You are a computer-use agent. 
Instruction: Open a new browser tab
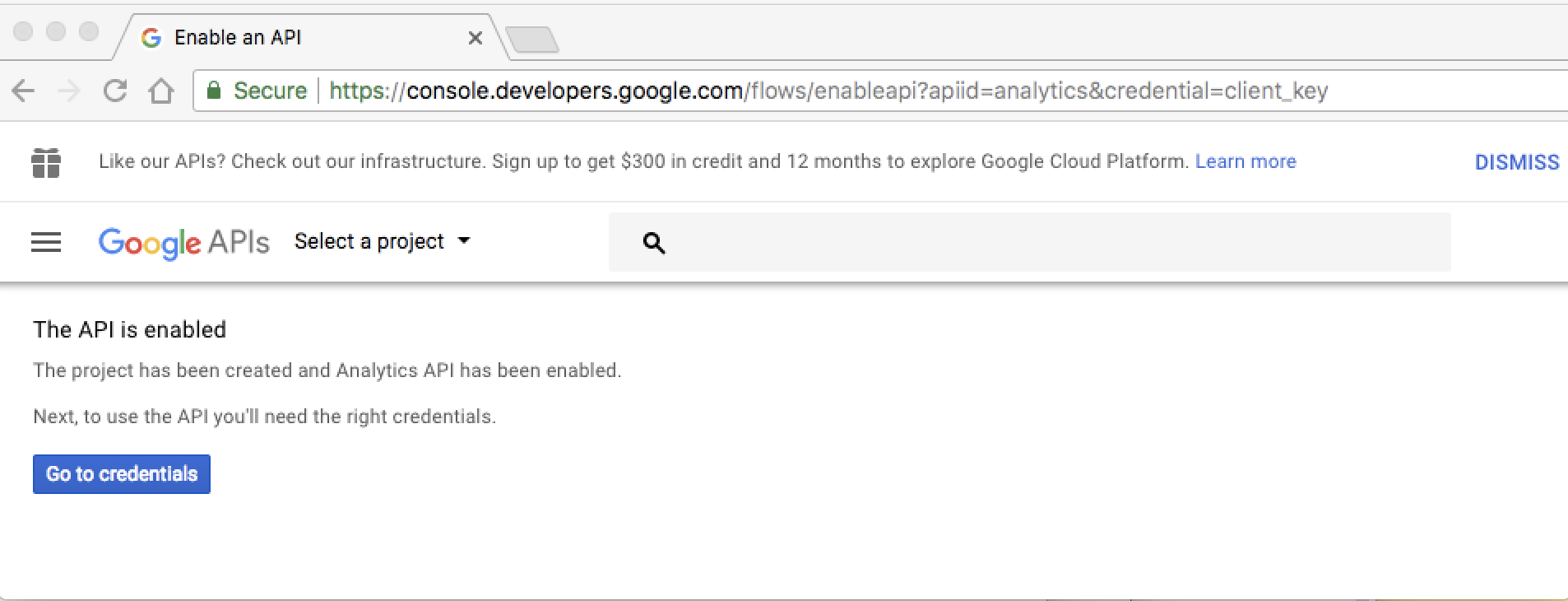click(532, 40)
